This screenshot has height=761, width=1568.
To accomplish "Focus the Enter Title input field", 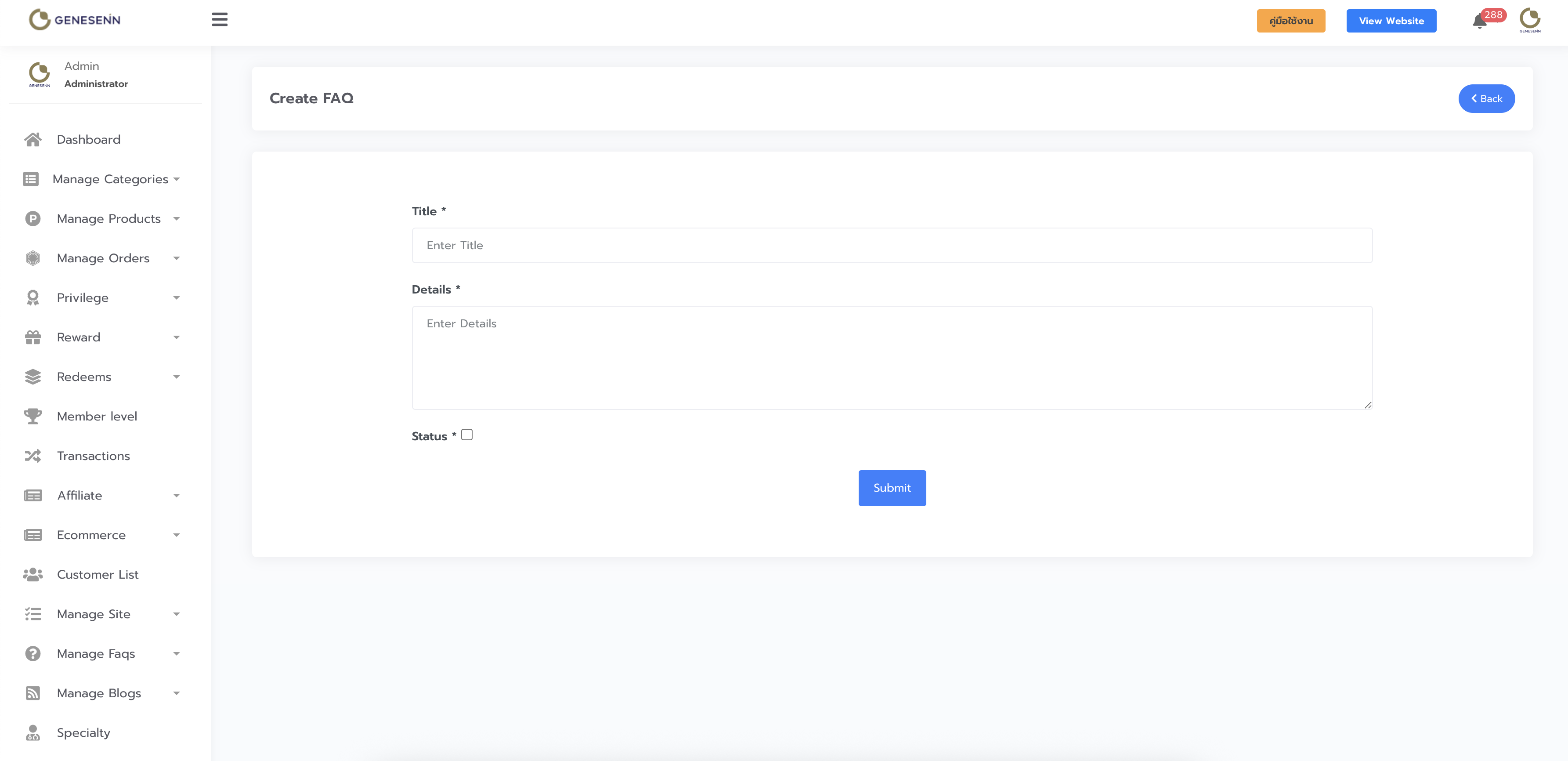I will click(892, 245).
